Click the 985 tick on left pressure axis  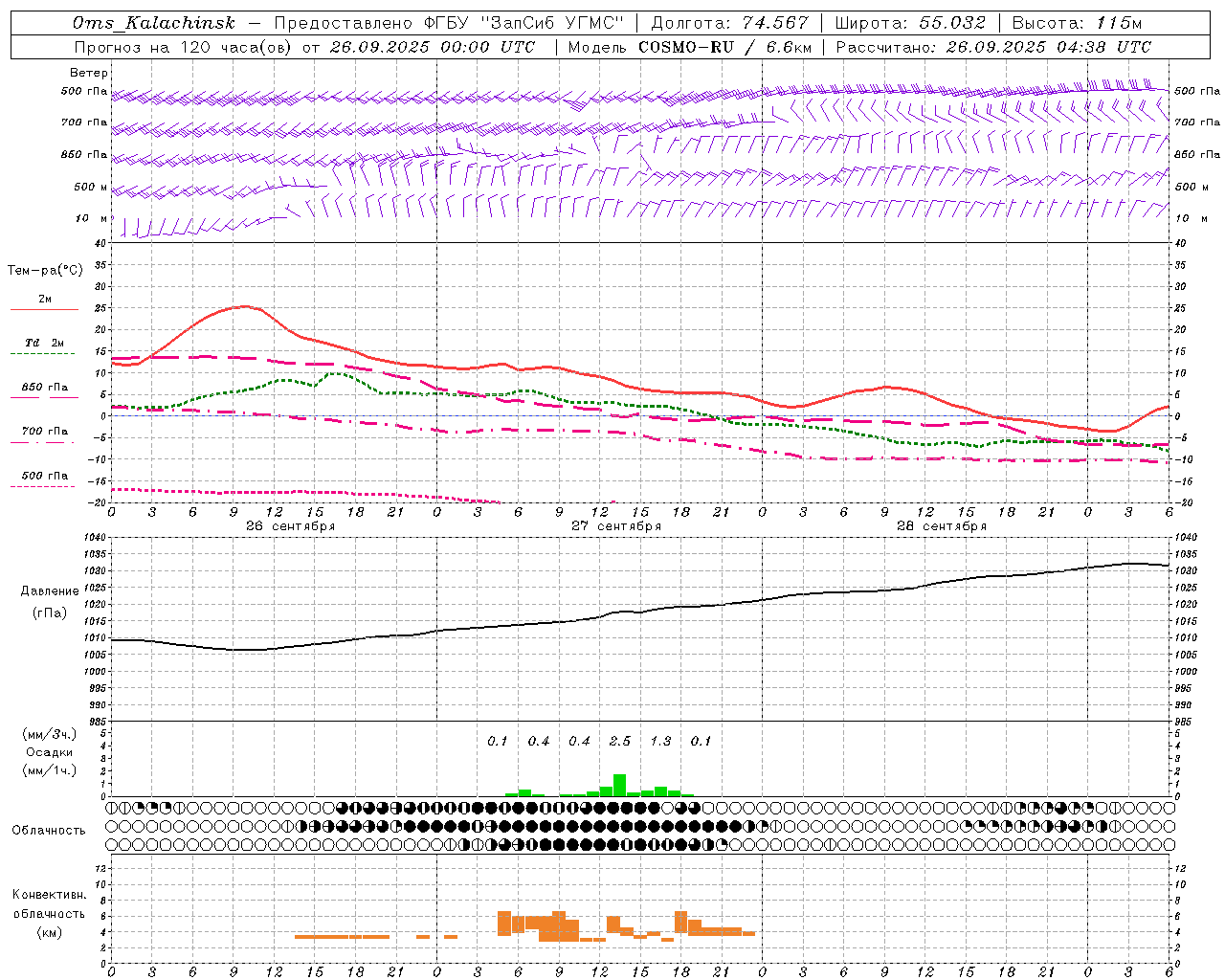(99, 722)
